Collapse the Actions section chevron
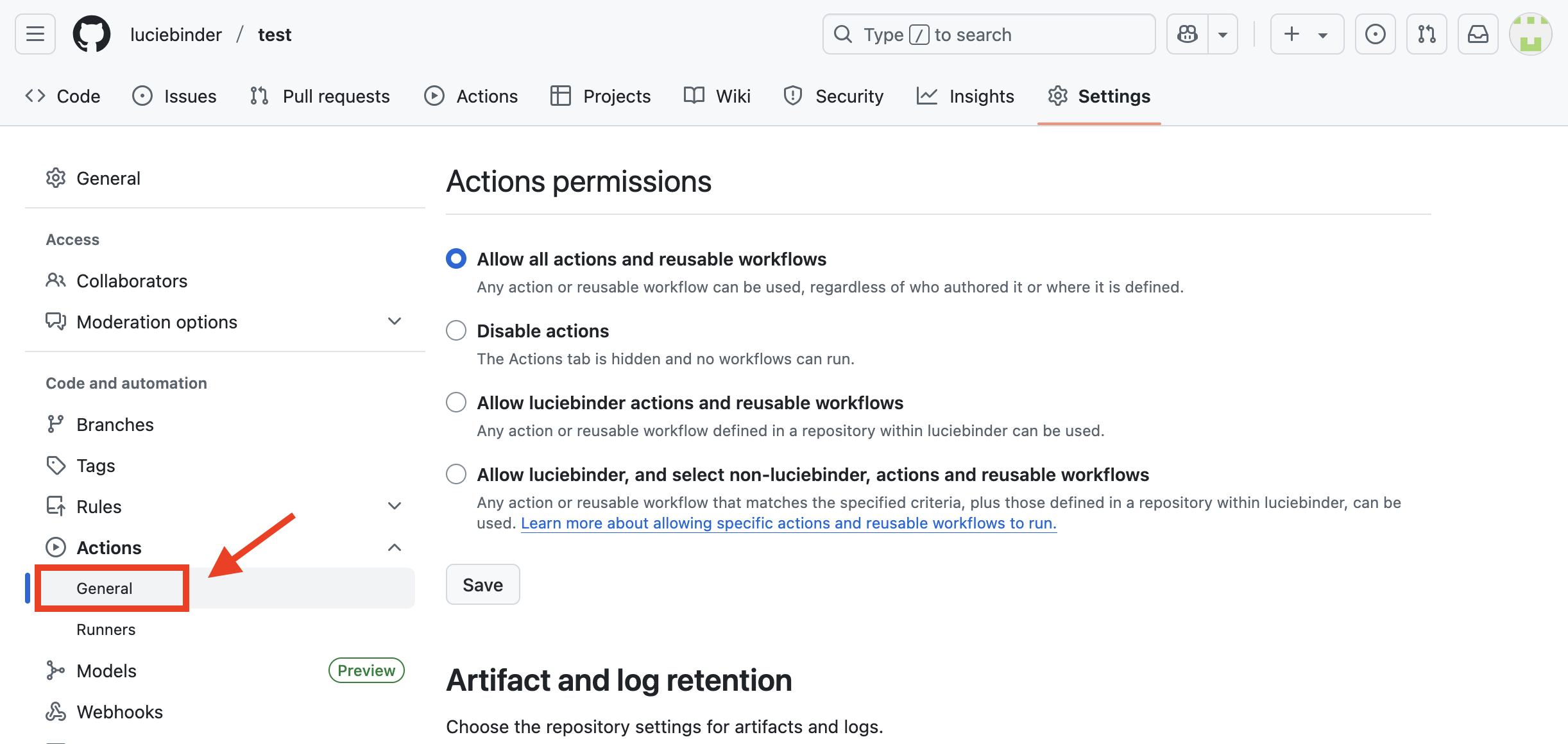Image resolution: width=1568 pixels, height=744 pixels. coord(395,547)
